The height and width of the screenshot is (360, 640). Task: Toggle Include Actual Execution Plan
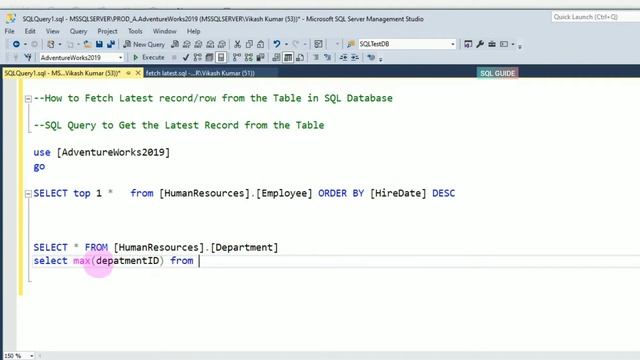pyautogui.click(x=237, y=58)
